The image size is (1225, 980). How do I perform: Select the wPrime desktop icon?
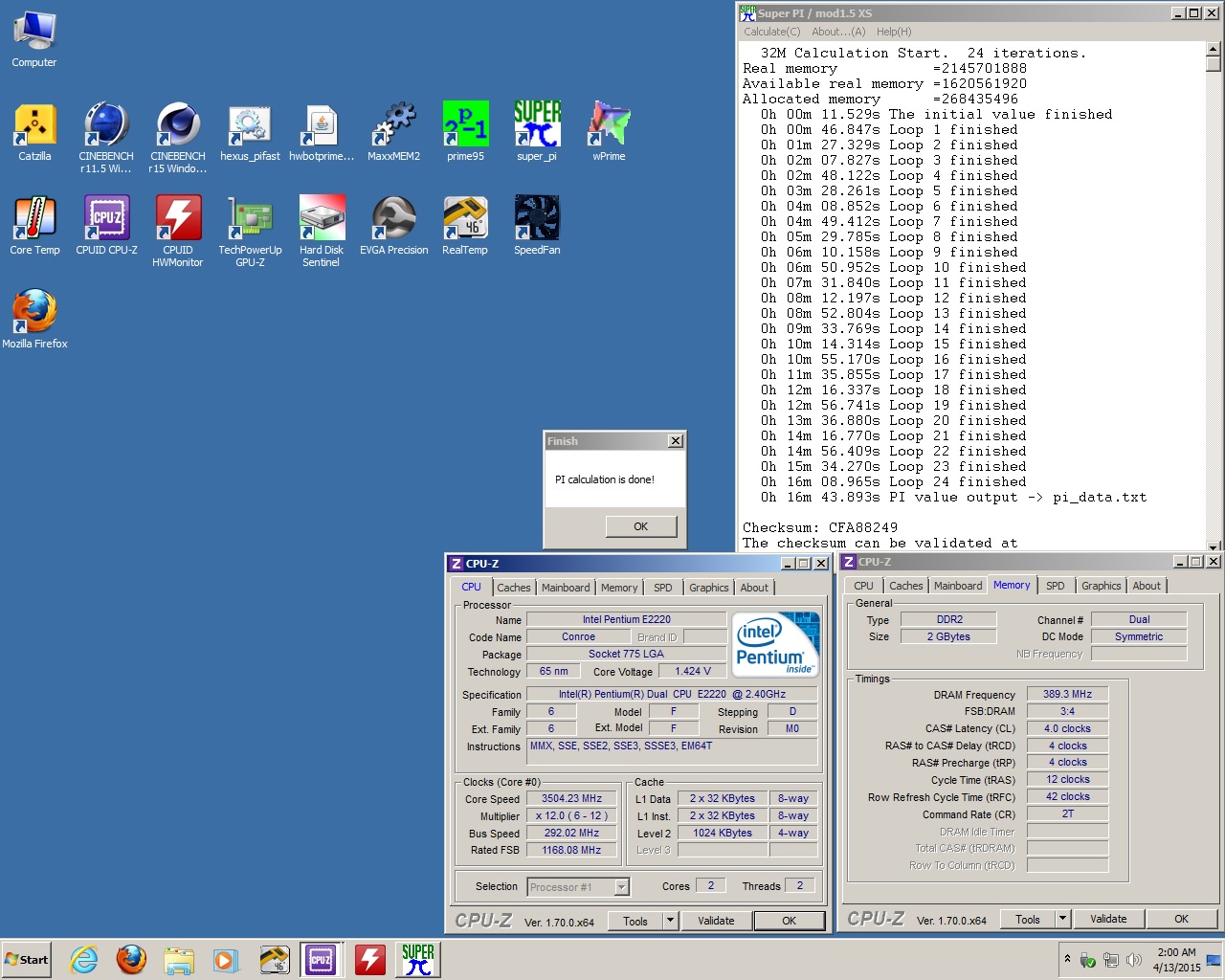(x=609, y=132)
